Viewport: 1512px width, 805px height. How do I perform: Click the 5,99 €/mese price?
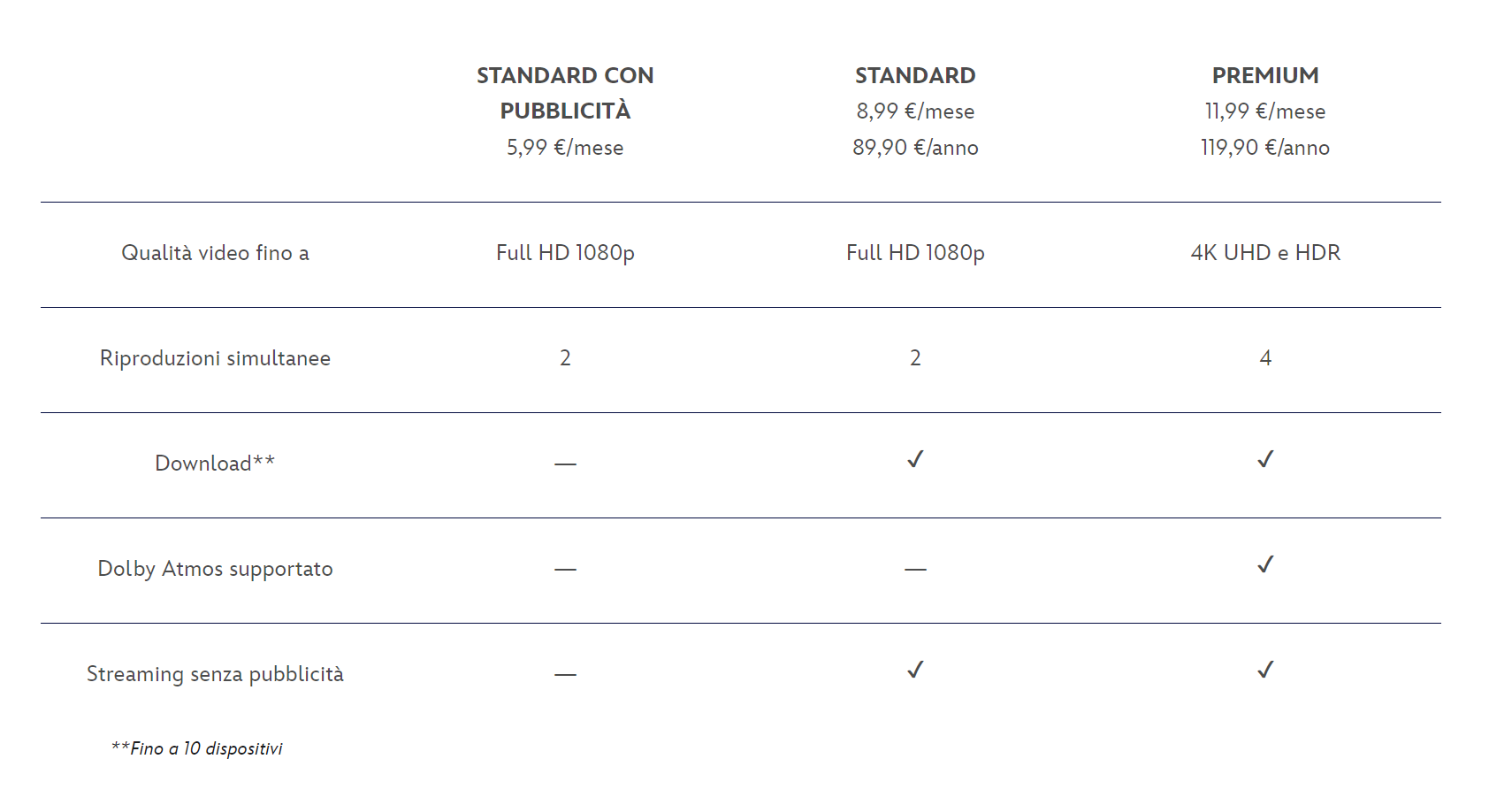click(565, 148)
